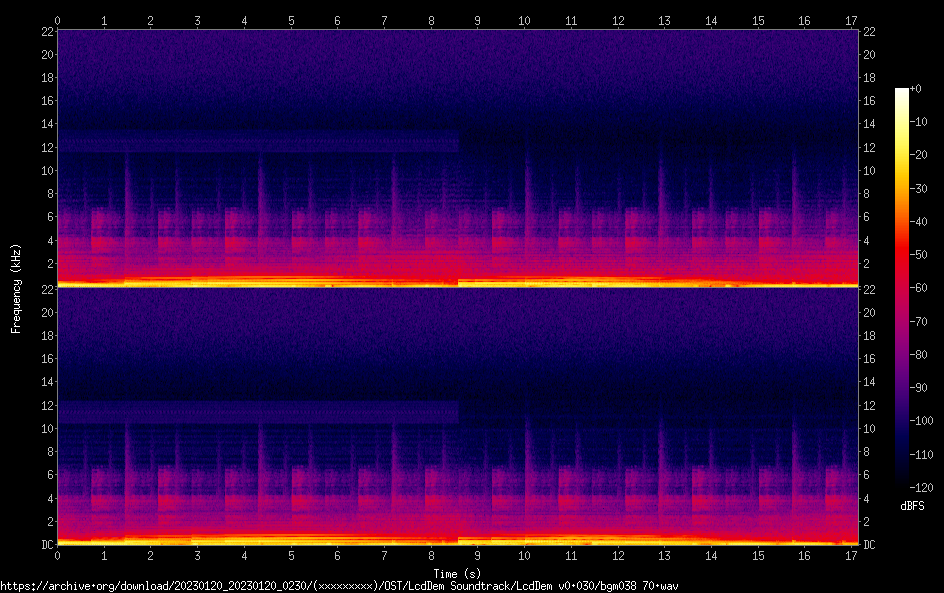Click the lower channel's DC label on the left axis

[x=45, y=544]
